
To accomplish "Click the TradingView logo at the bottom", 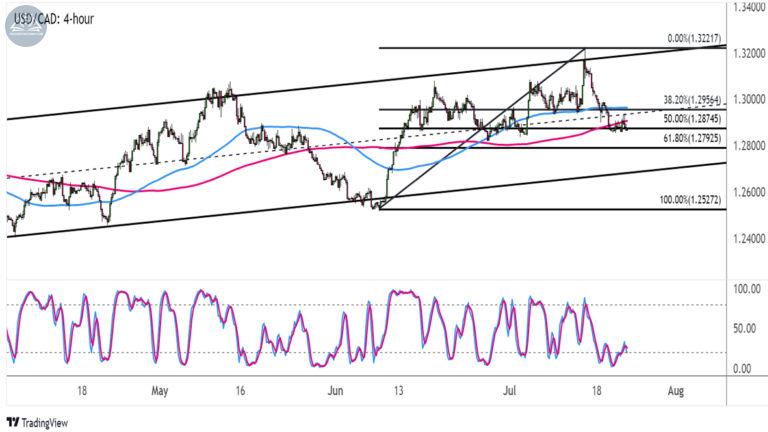I will point(37,423).
